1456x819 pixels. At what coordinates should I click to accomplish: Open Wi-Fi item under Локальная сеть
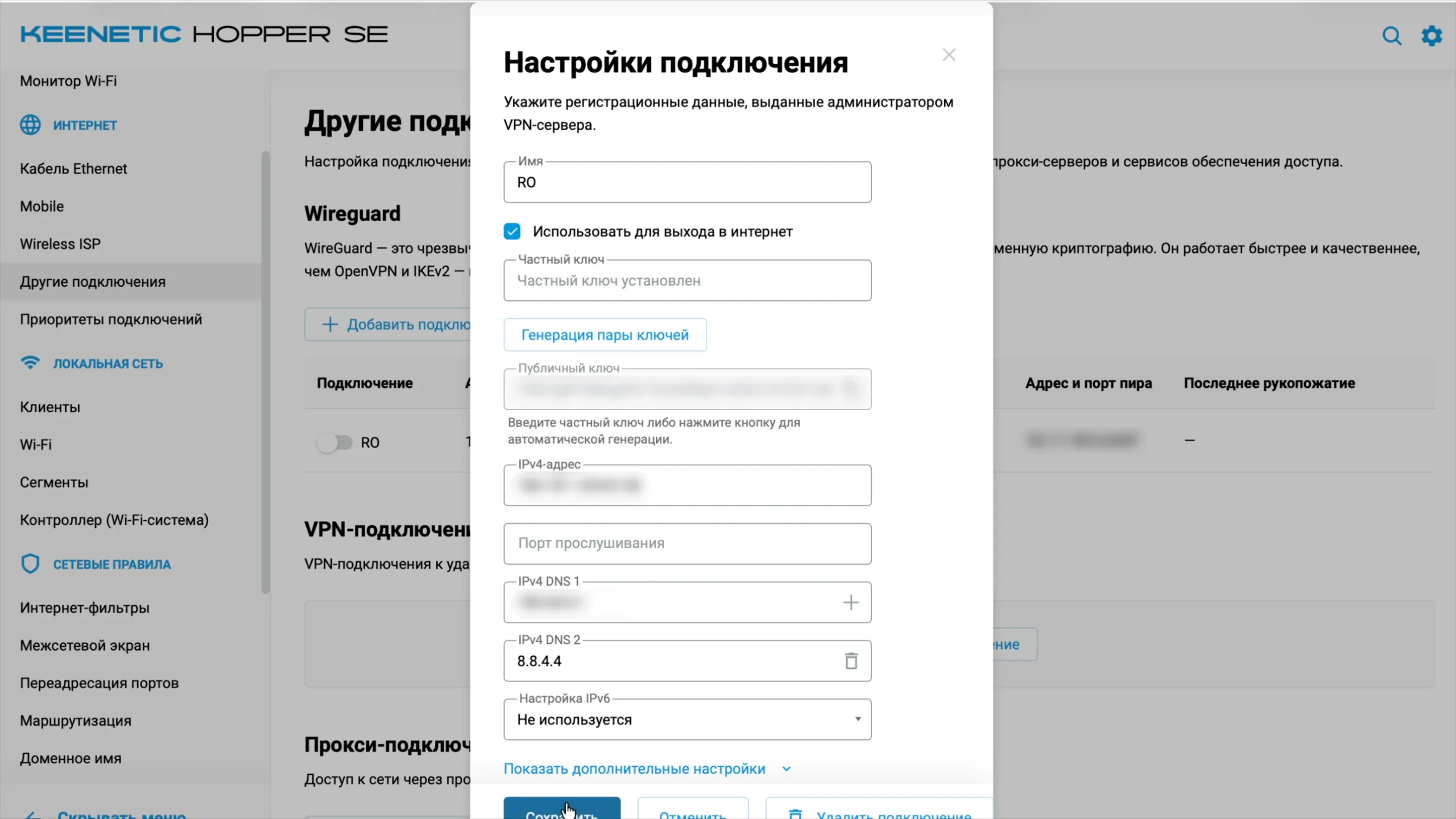pyautogui.click(x=36, y=444)
